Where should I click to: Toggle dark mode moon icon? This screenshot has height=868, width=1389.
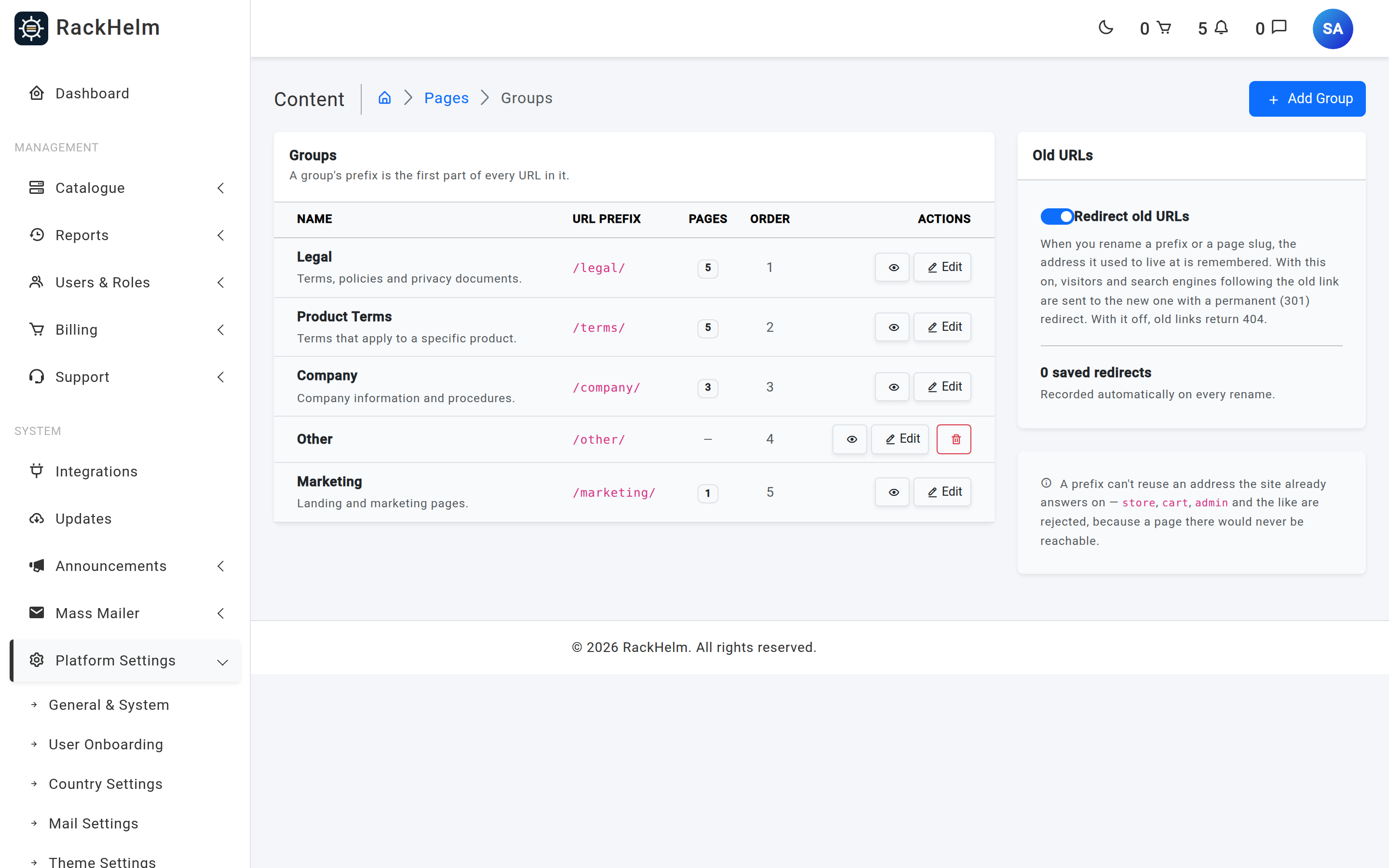click(x=1105, y=27)
